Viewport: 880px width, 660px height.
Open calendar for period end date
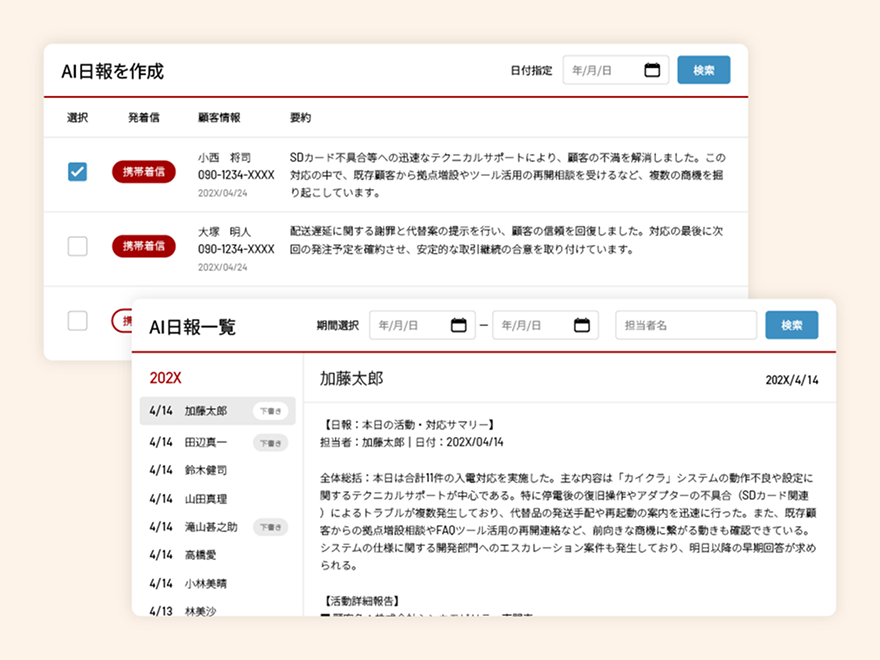point(582,325)
